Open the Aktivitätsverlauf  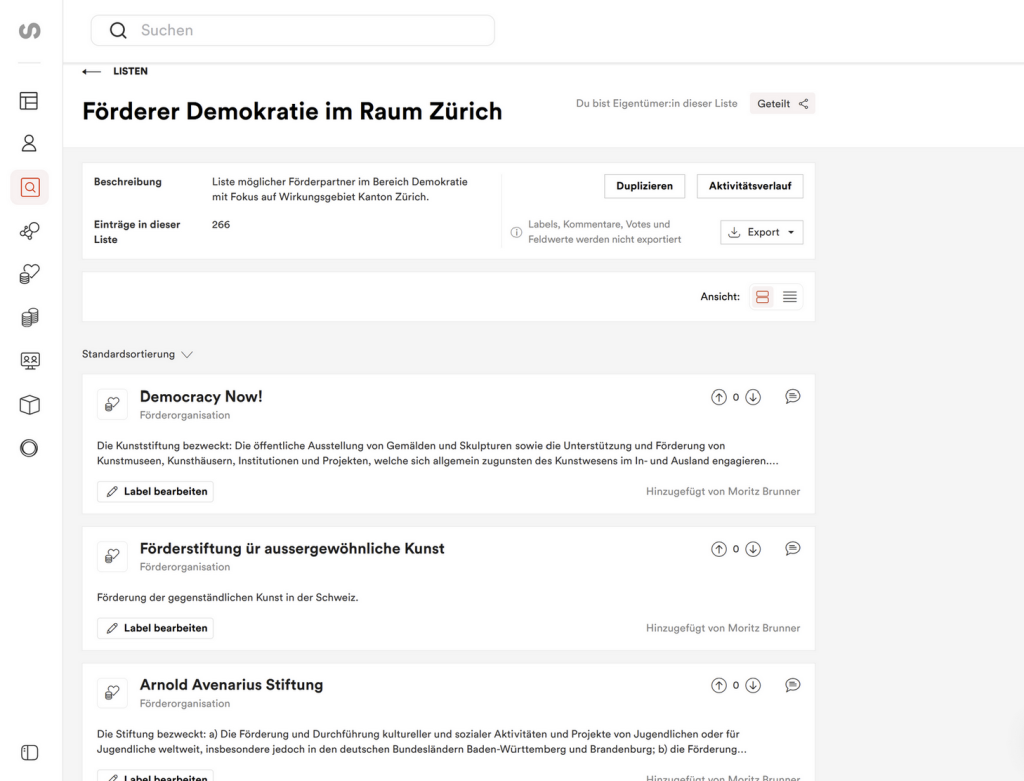[749, 186]
